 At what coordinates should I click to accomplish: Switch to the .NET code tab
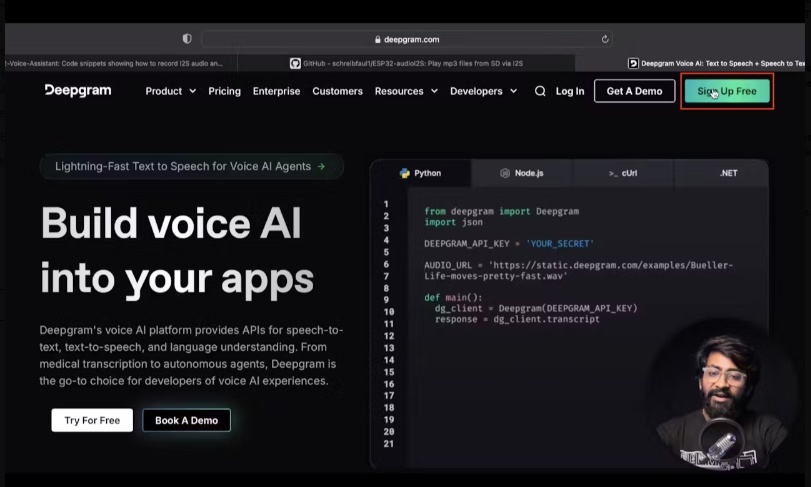pyautogui.click(x=728, y=173)
